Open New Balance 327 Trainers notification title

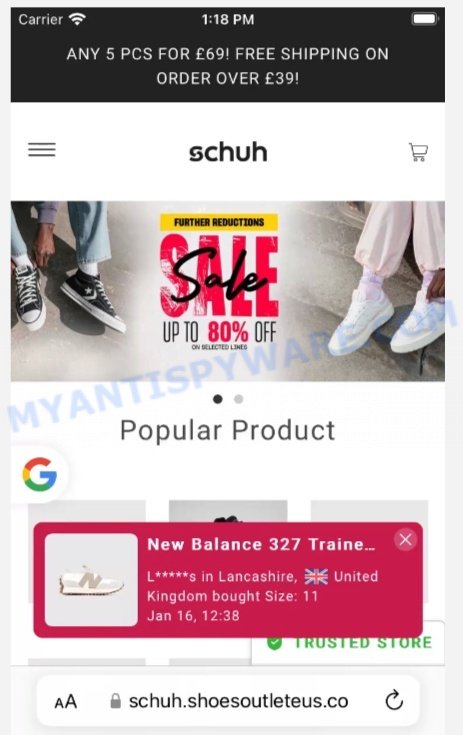click(x=261, y=544)
